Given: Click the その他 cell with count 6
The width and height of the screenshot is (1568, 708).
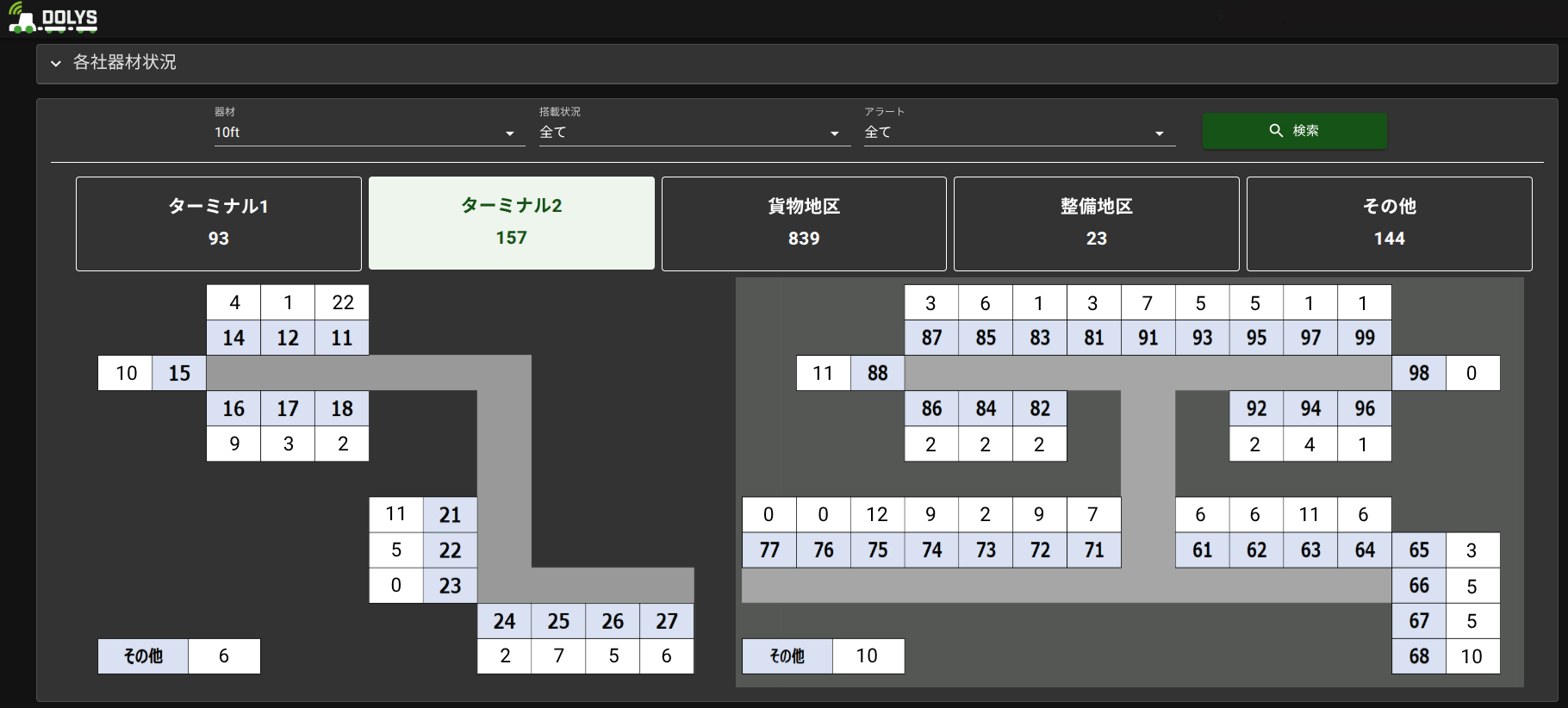Looking at the screenshot, I should (143, 656).
